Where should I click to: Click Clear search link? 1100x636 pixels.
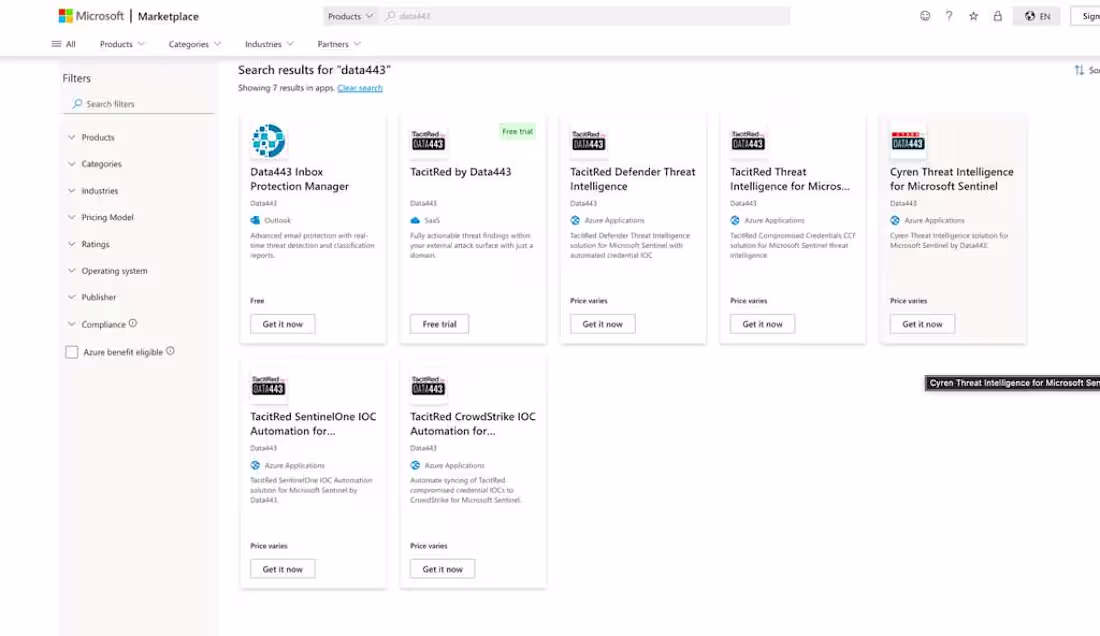tap(360, 87)
